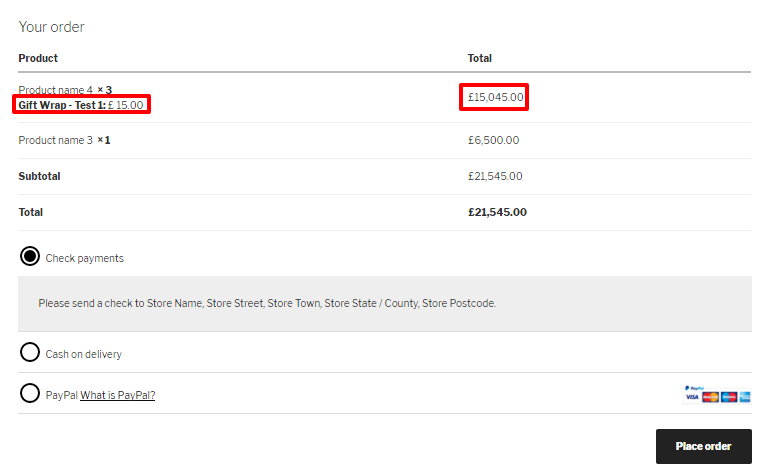Click the small PayPal logo above the cards

[x=694, y=386]
